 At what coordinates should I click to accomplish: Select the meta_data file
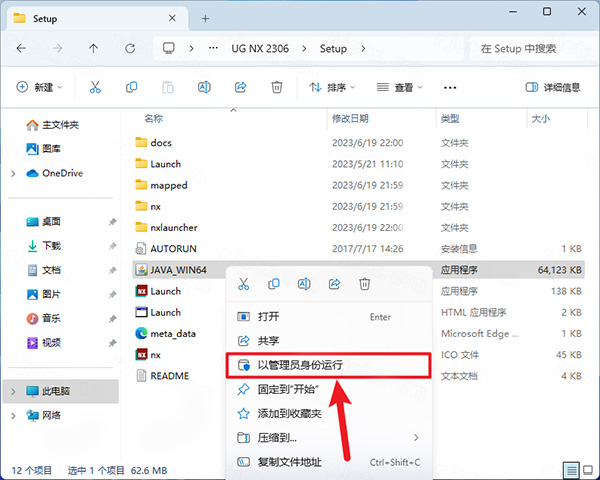(173, 334)
